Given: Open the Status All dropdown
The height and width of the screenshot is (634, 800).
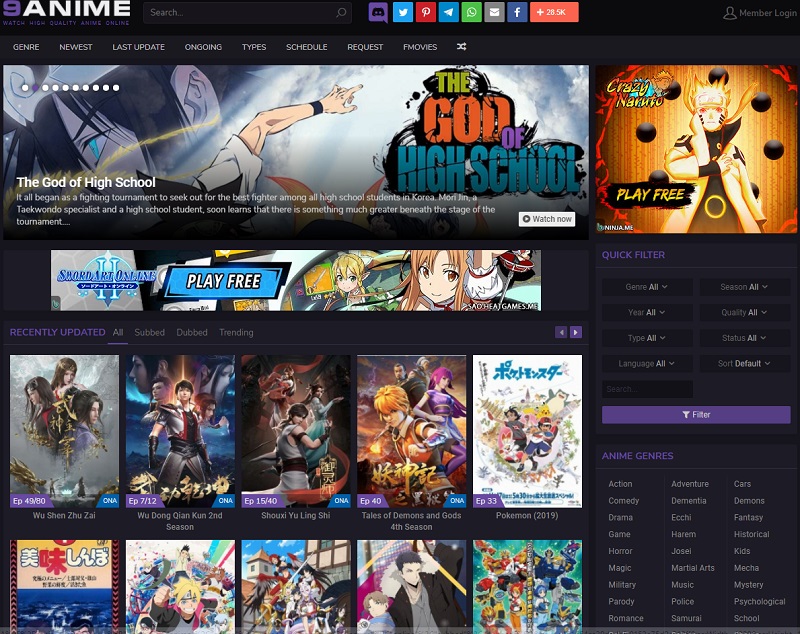Looking at the screenshot, I should coord(744,338).
